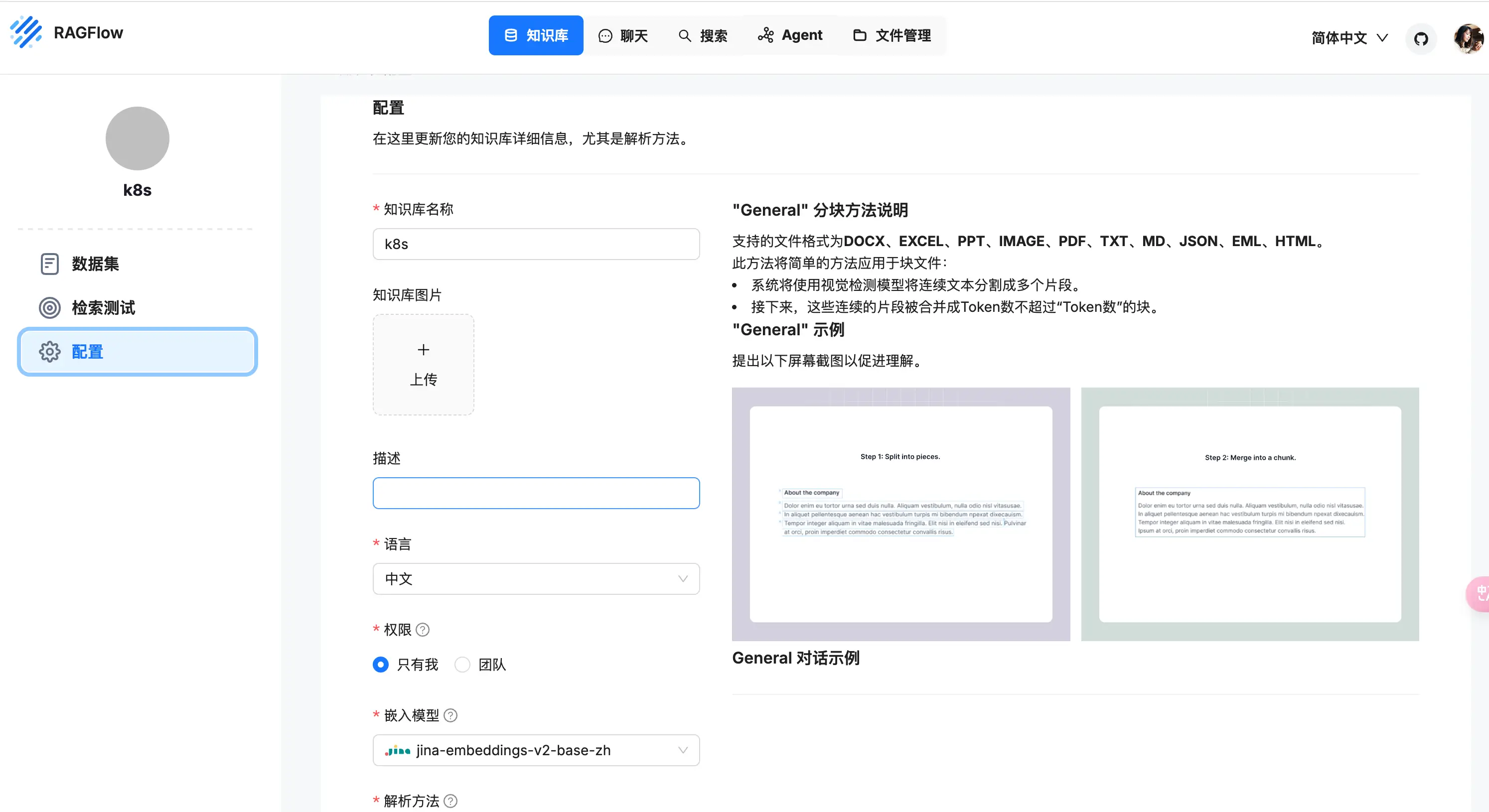
Task: Switch to the 知识库 tab
Action: (x=536, y=35)
